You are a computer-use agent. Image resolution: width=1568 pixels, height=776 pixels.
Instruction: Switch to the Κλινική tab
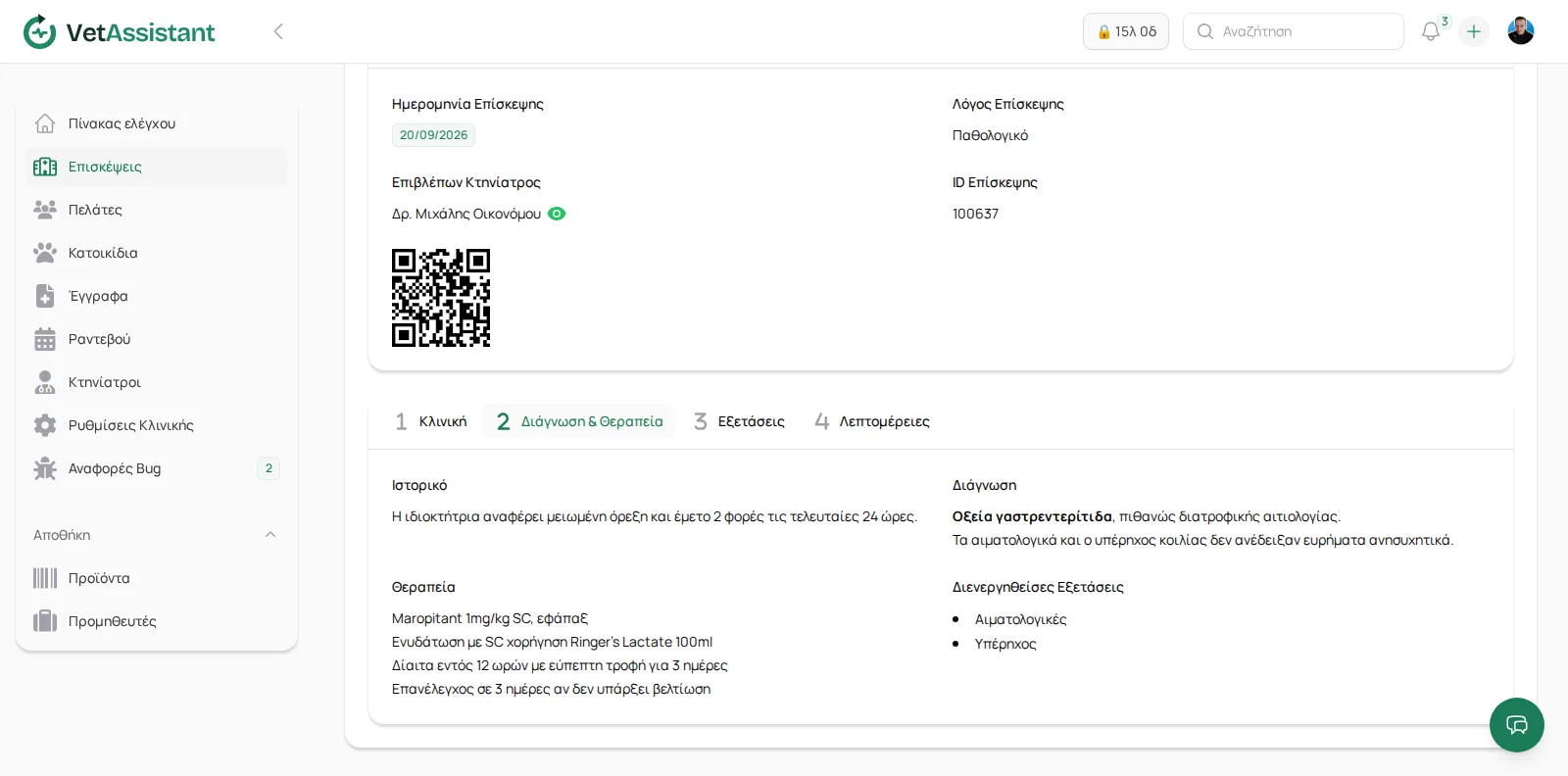(431, 421)
